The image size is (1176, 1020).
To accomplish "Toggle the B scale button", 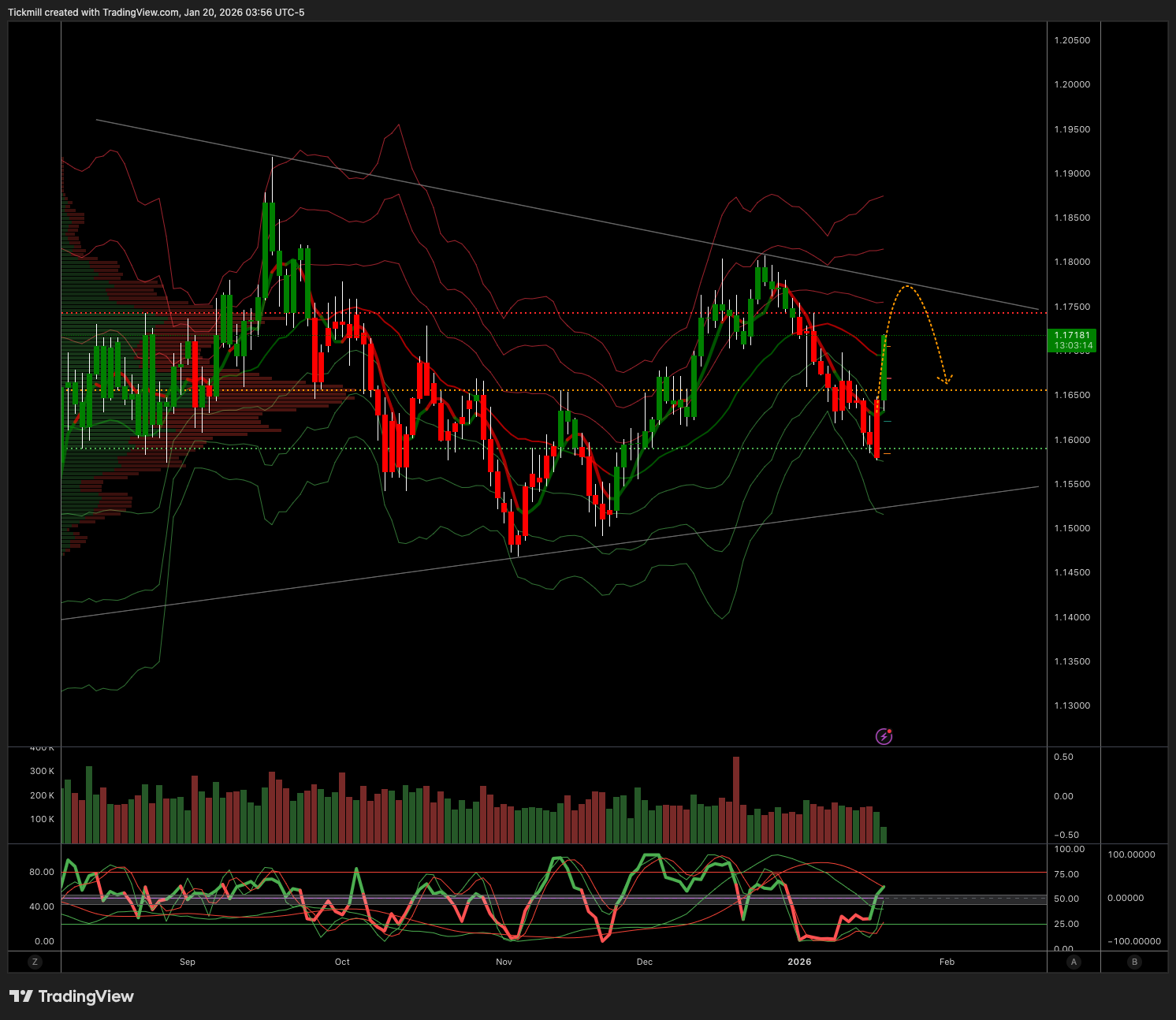I will [x=1134, y=962].
